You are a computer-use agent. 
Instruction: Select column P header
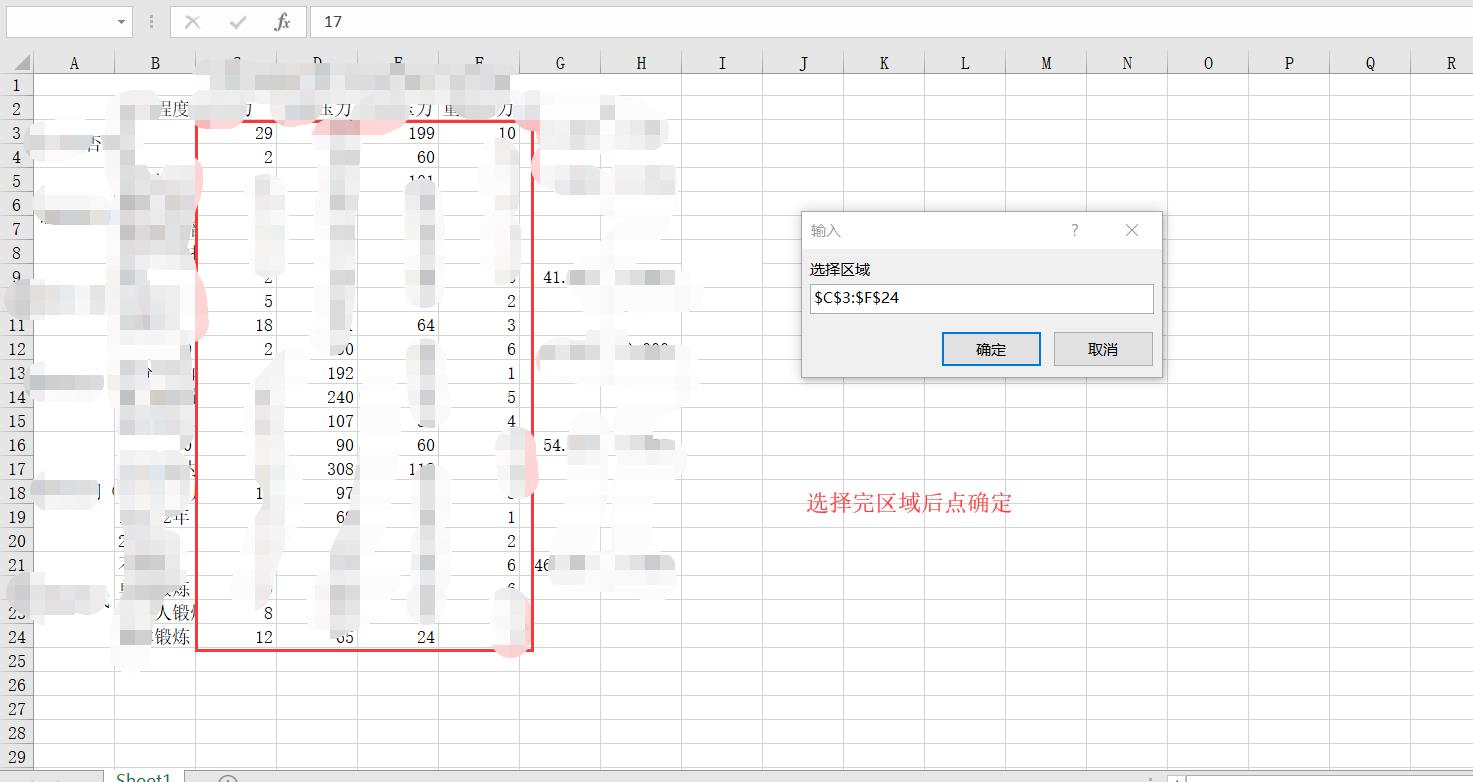pyautogui.click(x=1289, y=63)
